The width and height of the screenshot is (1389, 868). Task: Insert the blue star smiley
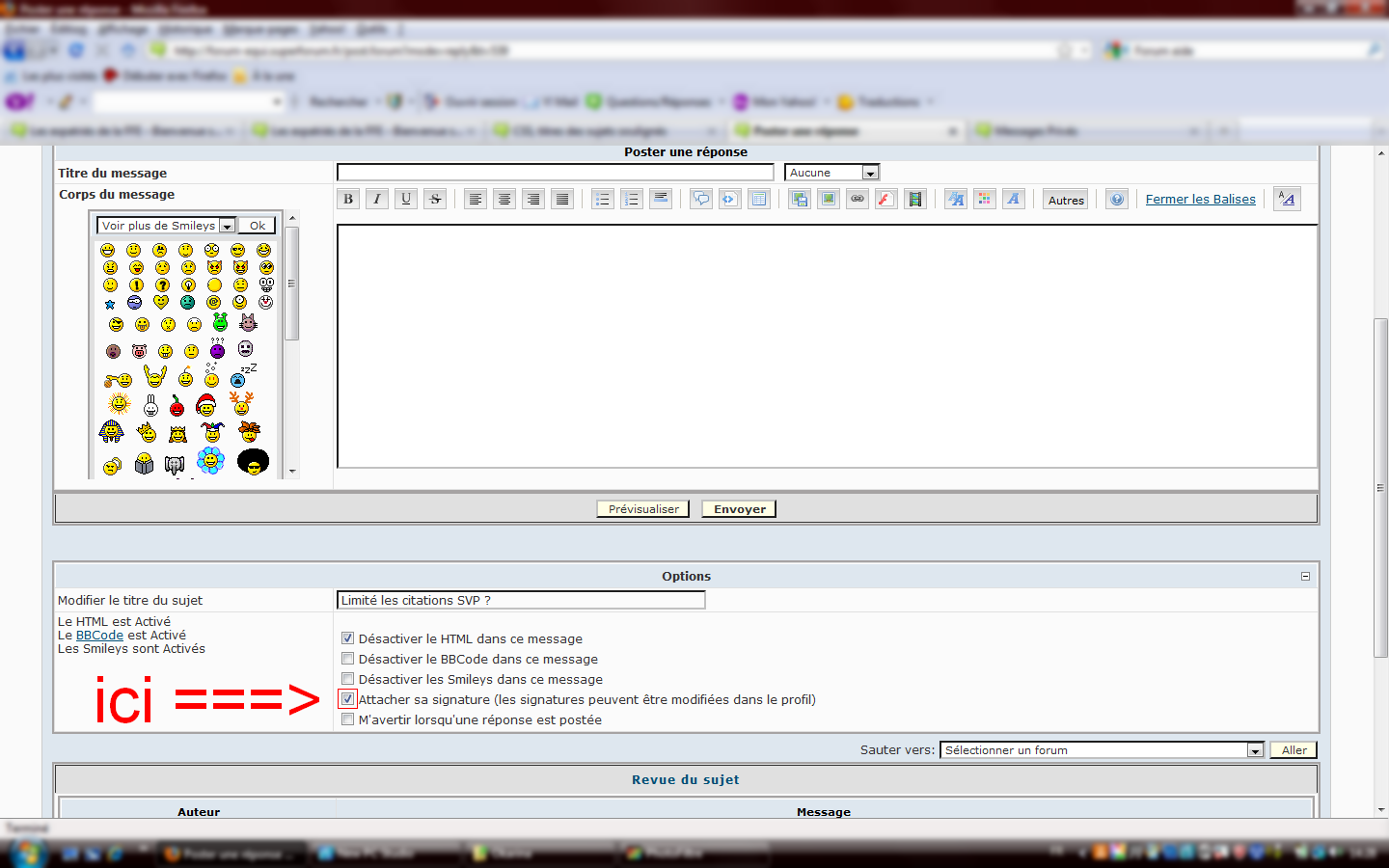[x=110, y=304]
